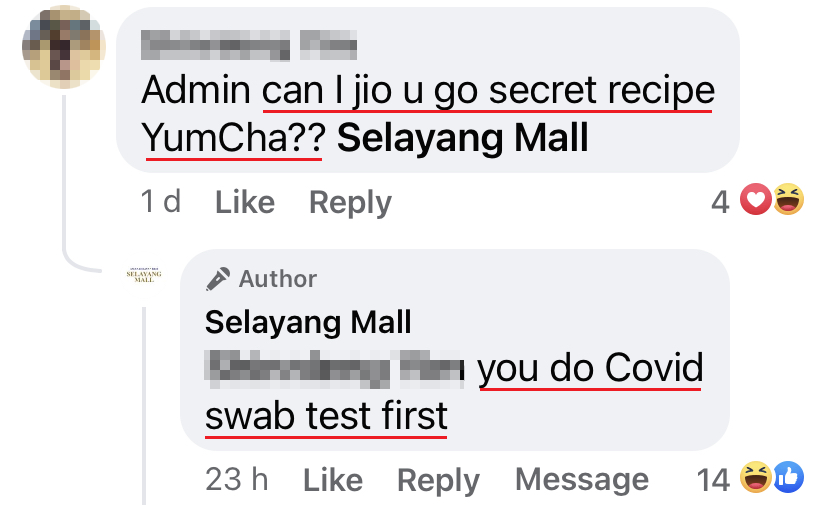Image resolution: width=828 pixels, height=505 pixels.
Task: Click the heart reaction icon on first comment
Action: tap(756, 199)
